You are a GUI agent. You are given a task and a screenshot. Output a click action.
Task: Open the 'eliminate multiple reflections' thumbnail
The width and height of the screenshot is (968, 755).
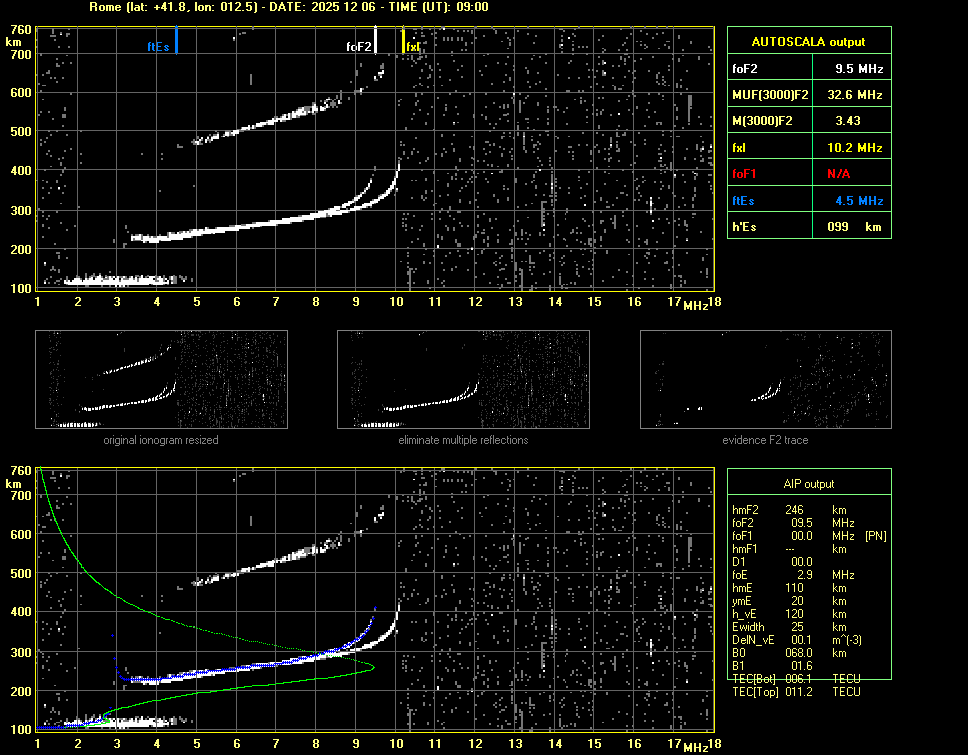pos(463,379)
